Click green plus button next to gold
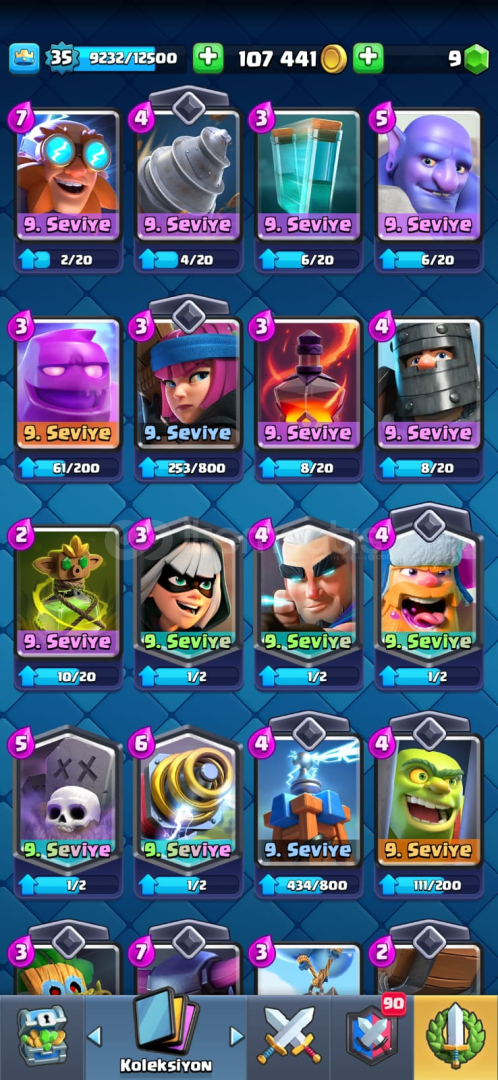 pyautogui.click(x=208, y=59)
